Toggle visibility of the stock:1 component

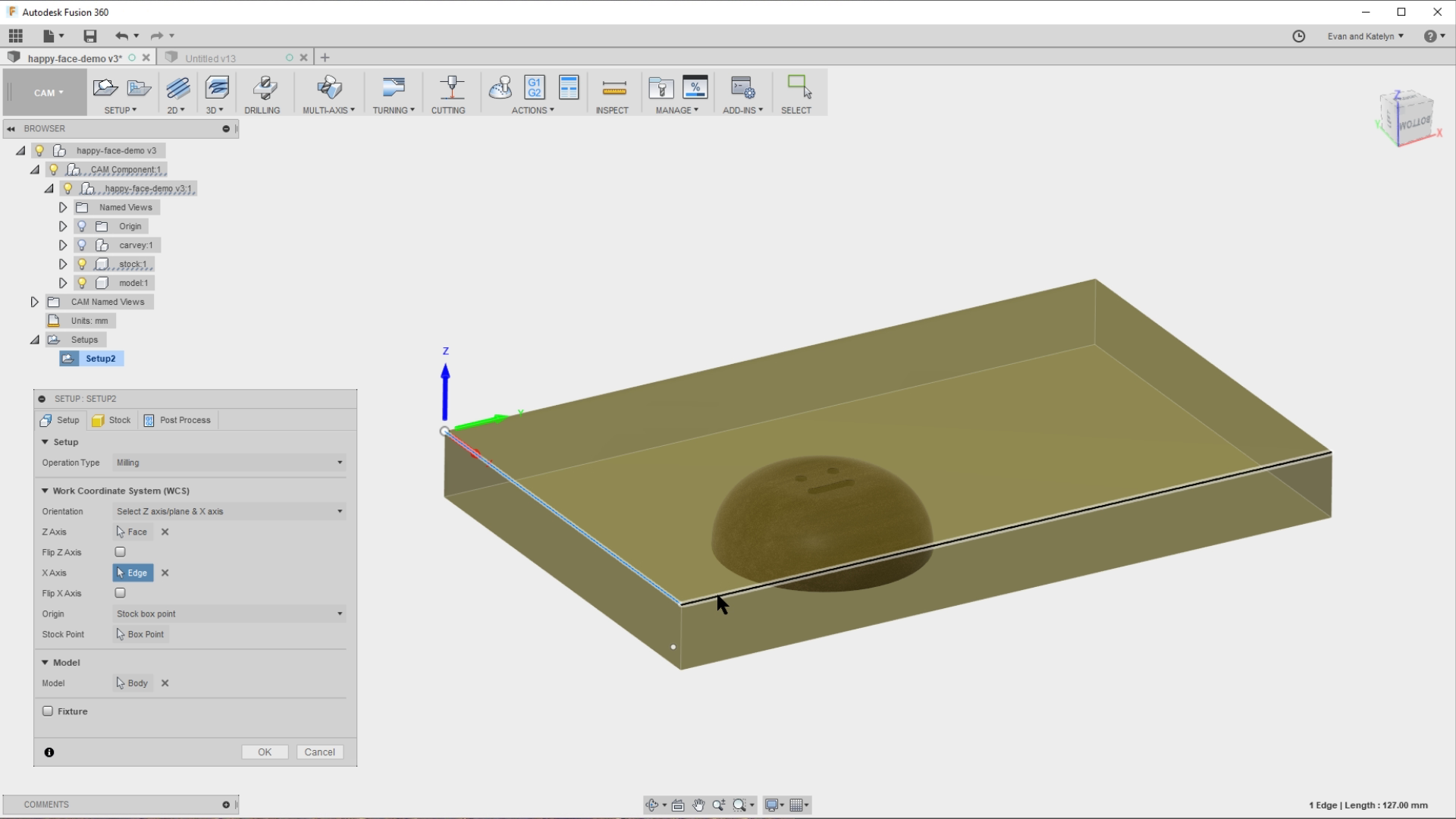(x=81, y=263)
